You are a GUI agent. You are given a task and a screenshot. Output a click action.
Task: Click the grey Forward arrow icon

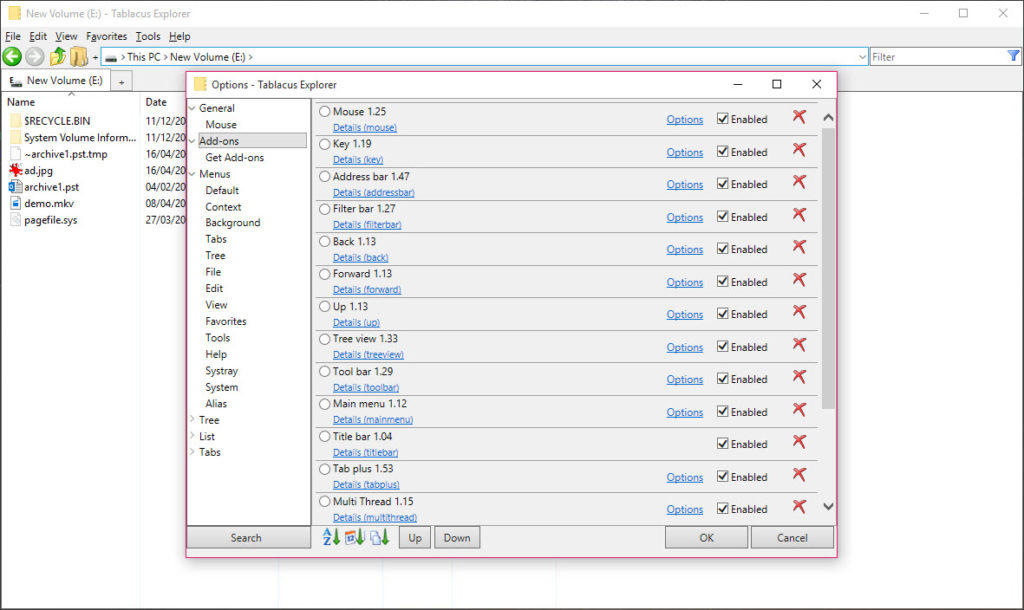35,57
